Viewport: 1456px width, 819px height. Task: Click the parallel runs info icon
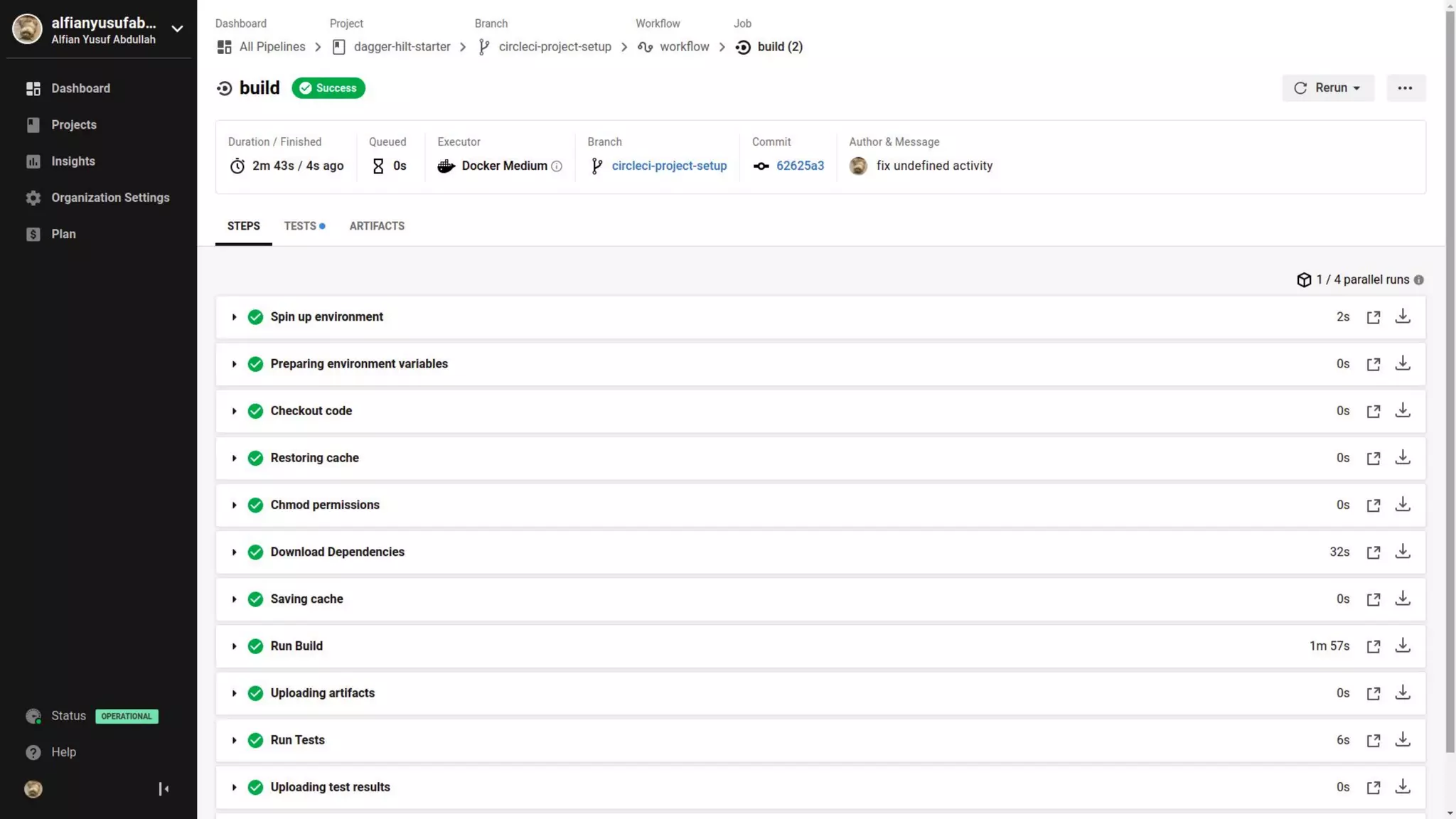pyautogui.click(x=1418, y=280)
